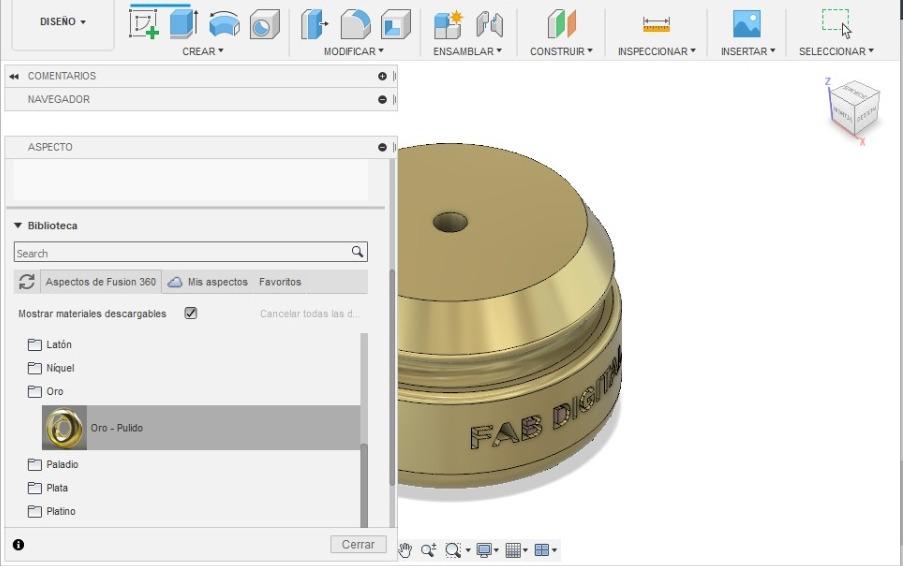
Task: Collapse the Aspecto panel minus button
Action: pyautogui.click(x=382, y=147)
